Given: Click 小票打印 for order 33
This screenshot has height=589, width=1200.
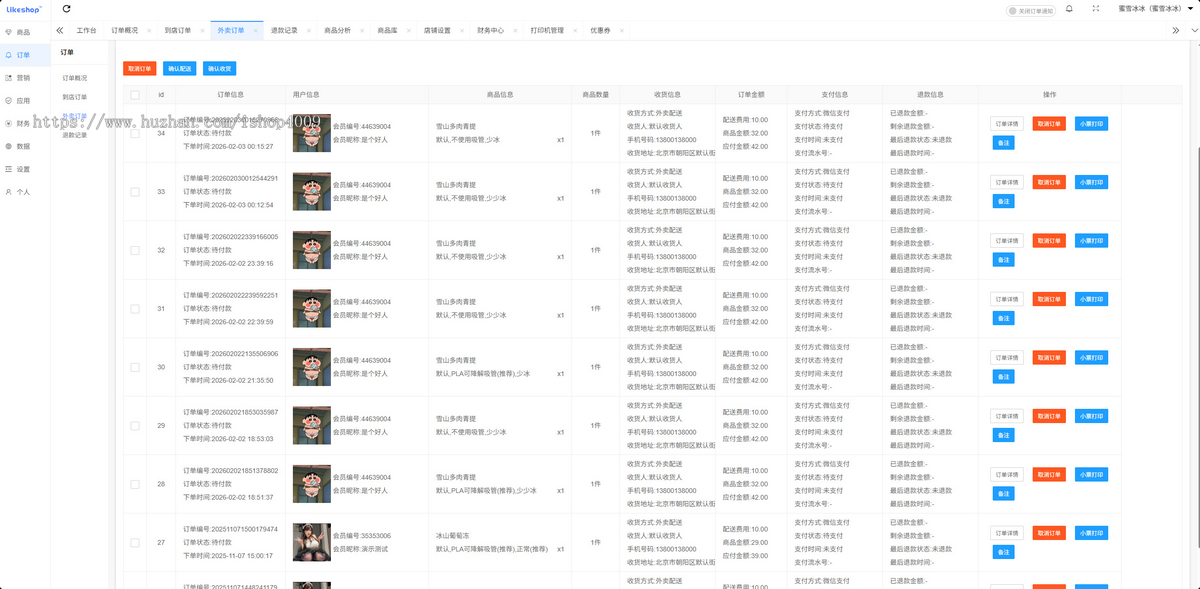Looking at the screenshot, I should pos(1091,182).
